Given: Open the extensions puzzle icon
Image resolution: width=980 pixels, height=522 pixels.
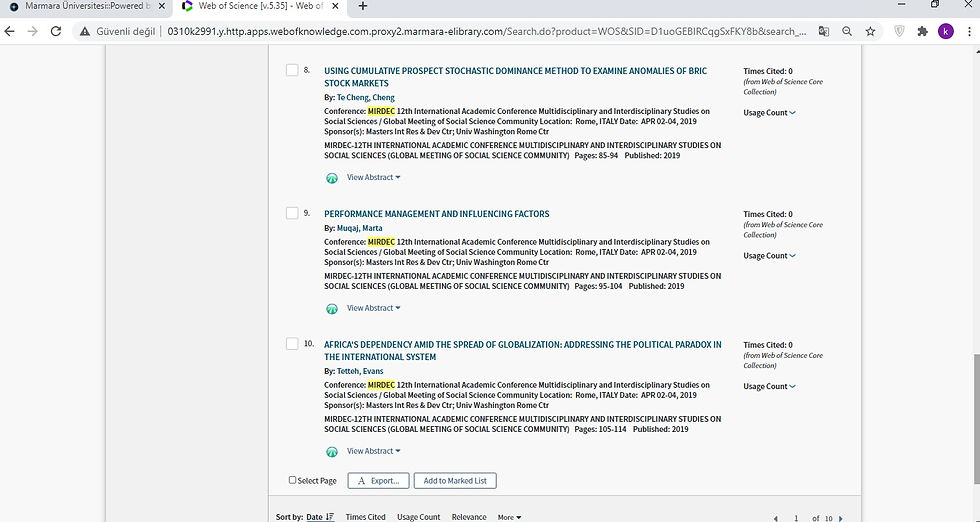Looking at the screenshot, I should [x=922, y=31].
